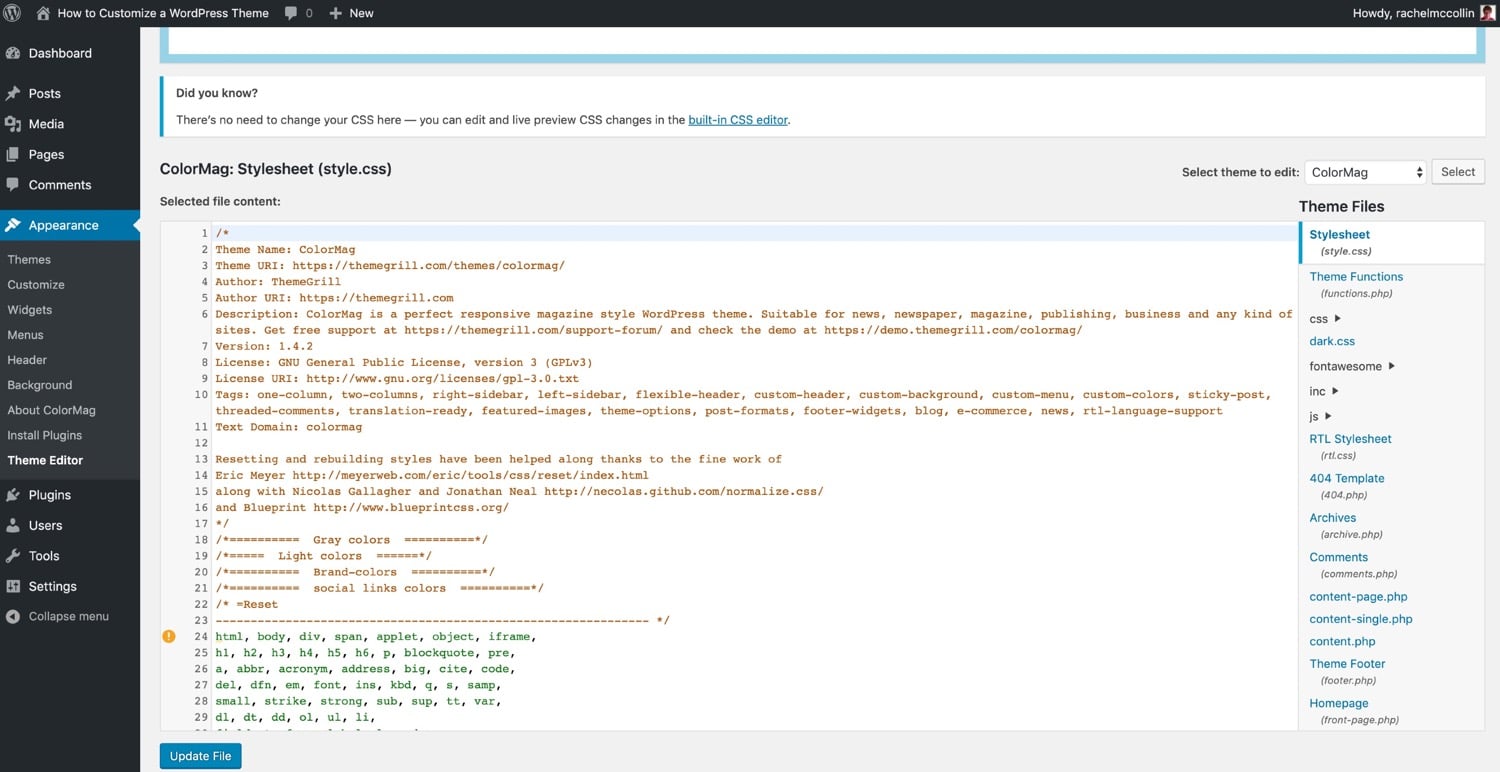Click the Settings gear icon in the sidebar
The width and height of the screenshot is (1500, 772).
[x=14, y=586]
